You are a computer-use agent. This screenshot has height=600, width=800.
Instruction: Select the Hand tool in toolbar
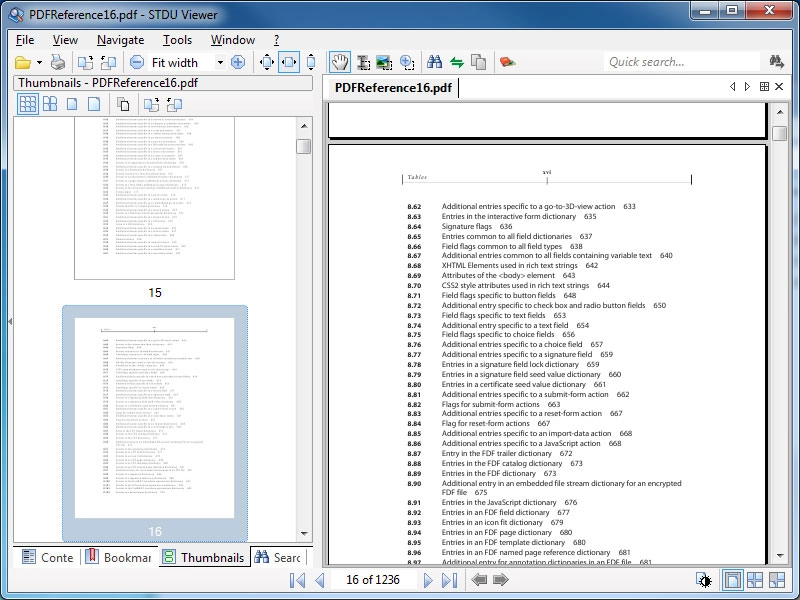[339, 62]
